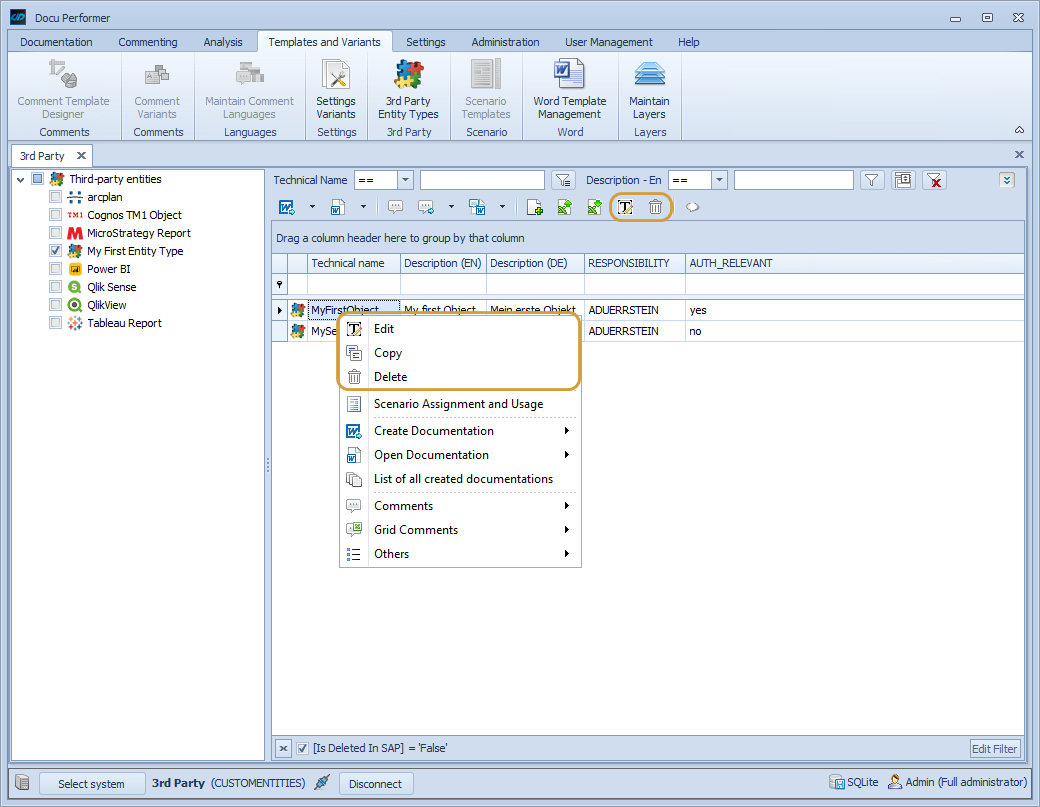Select the Edit entity text icon
Viewport: 1040px width, 807px height.
(x=624, y=207)
